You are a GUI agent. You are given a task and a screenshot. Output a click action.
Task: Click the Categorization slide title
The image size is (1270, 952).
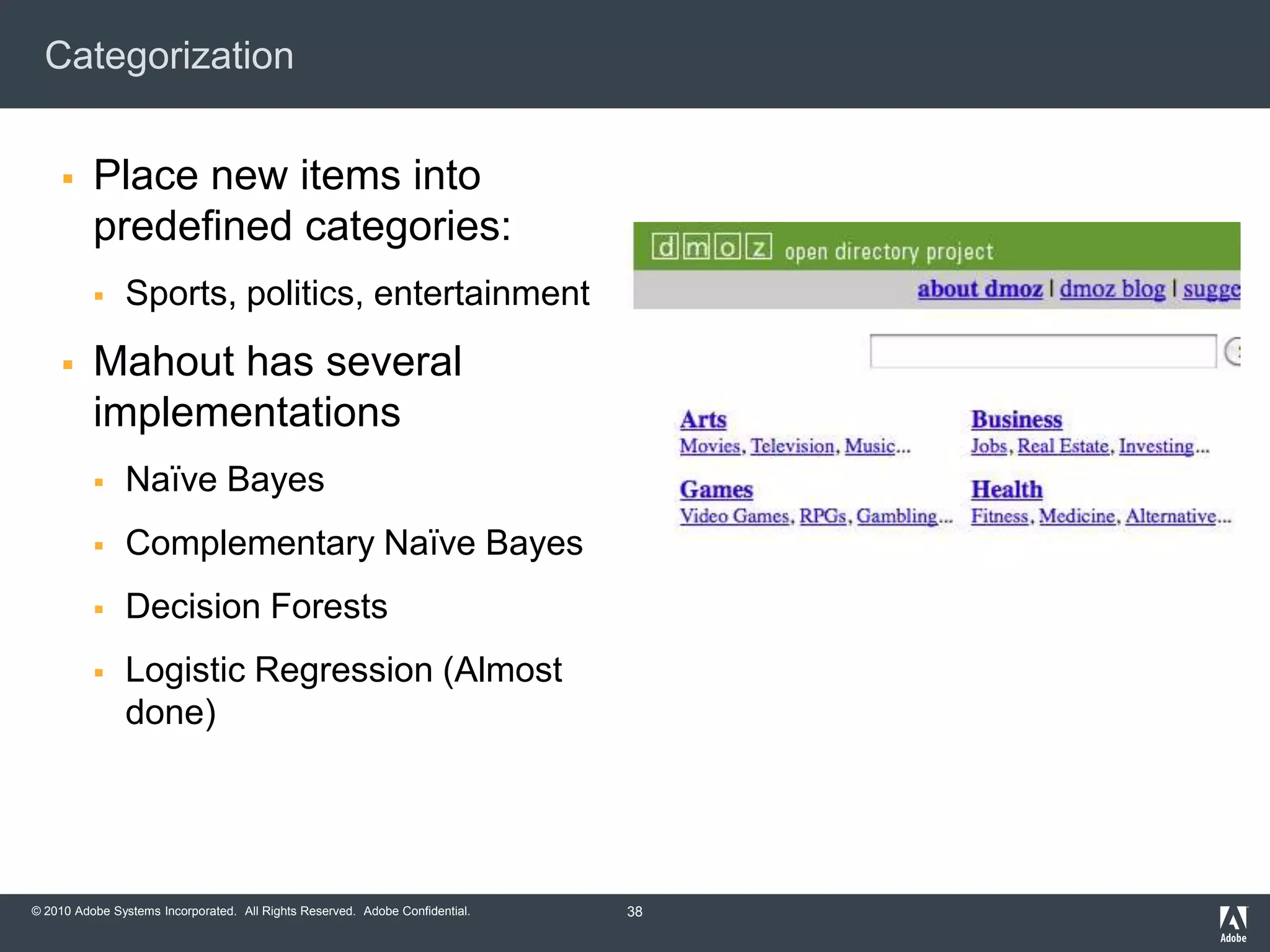[x=169, y=56]
